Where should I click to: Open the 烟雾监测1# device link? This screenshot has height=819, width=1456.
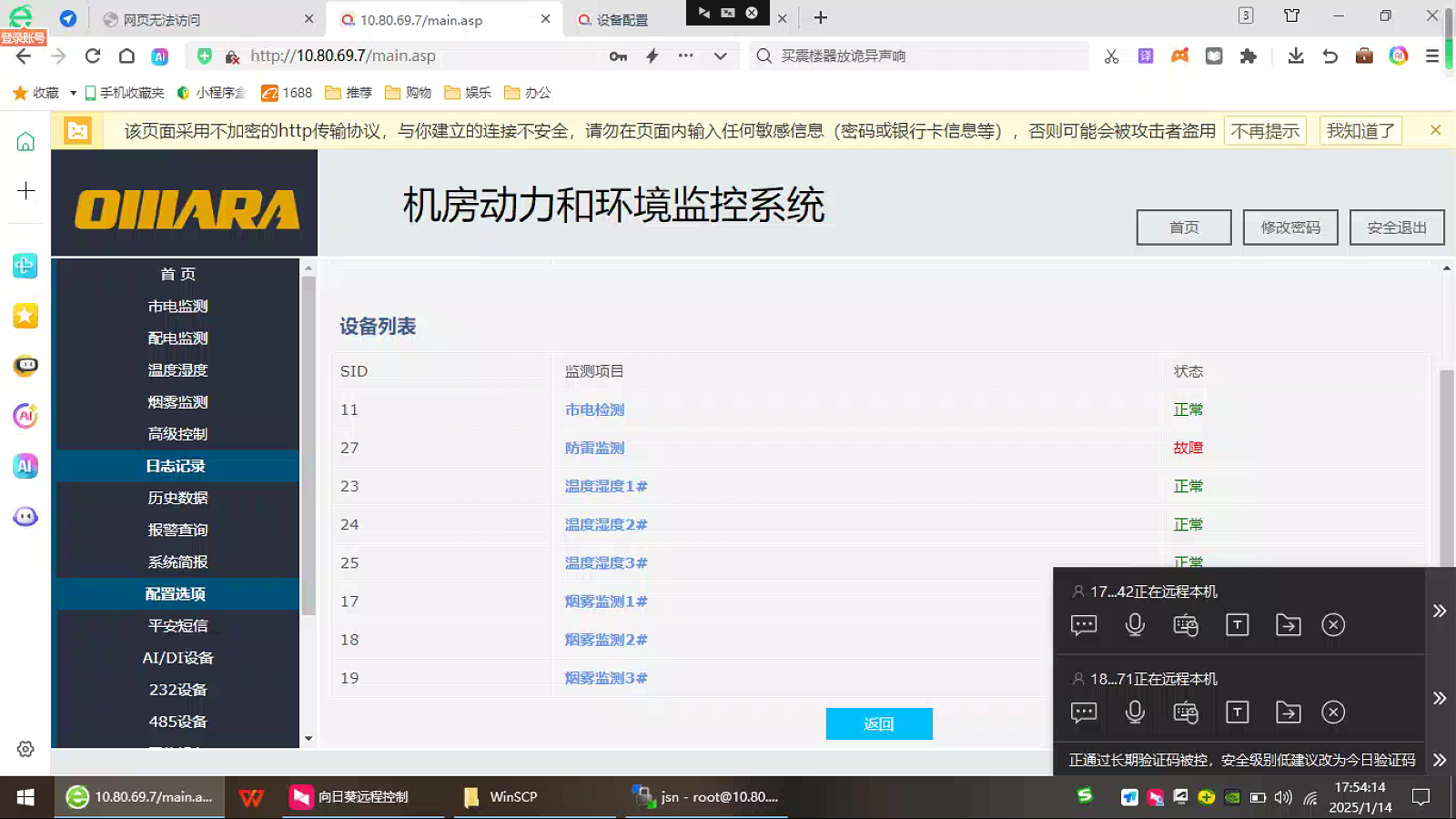tap(606, 602)
